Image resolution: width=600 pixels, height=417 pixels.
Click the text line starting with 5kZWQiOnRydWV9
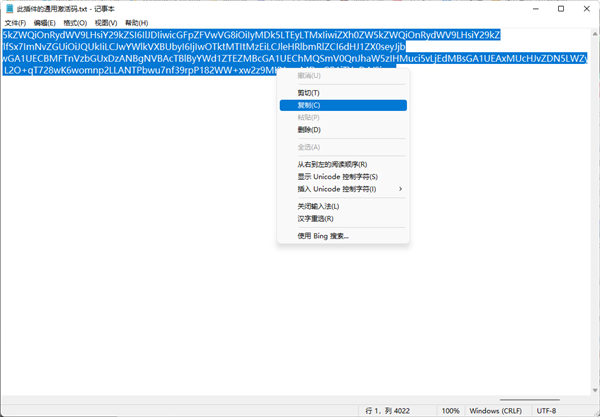click(x=251, y=35)
